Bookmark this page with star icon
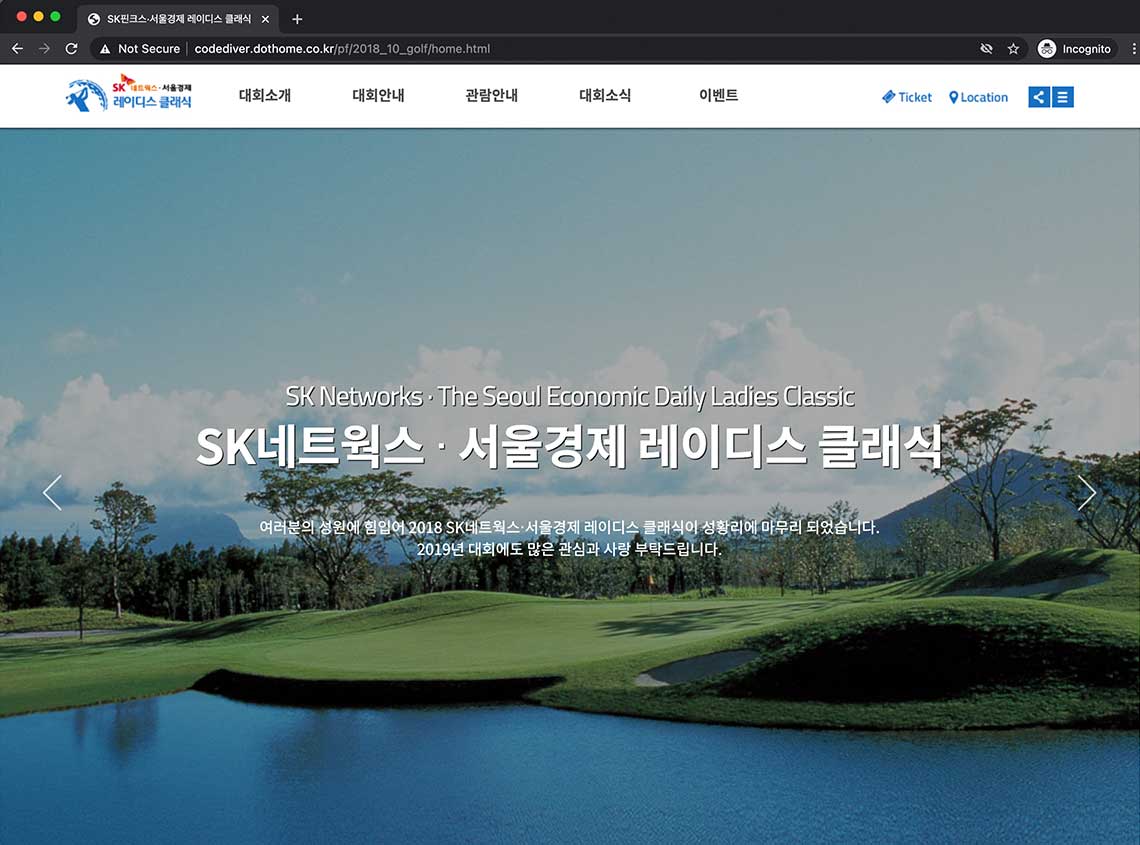1140x845 pixels. (x=1013, y=49)
